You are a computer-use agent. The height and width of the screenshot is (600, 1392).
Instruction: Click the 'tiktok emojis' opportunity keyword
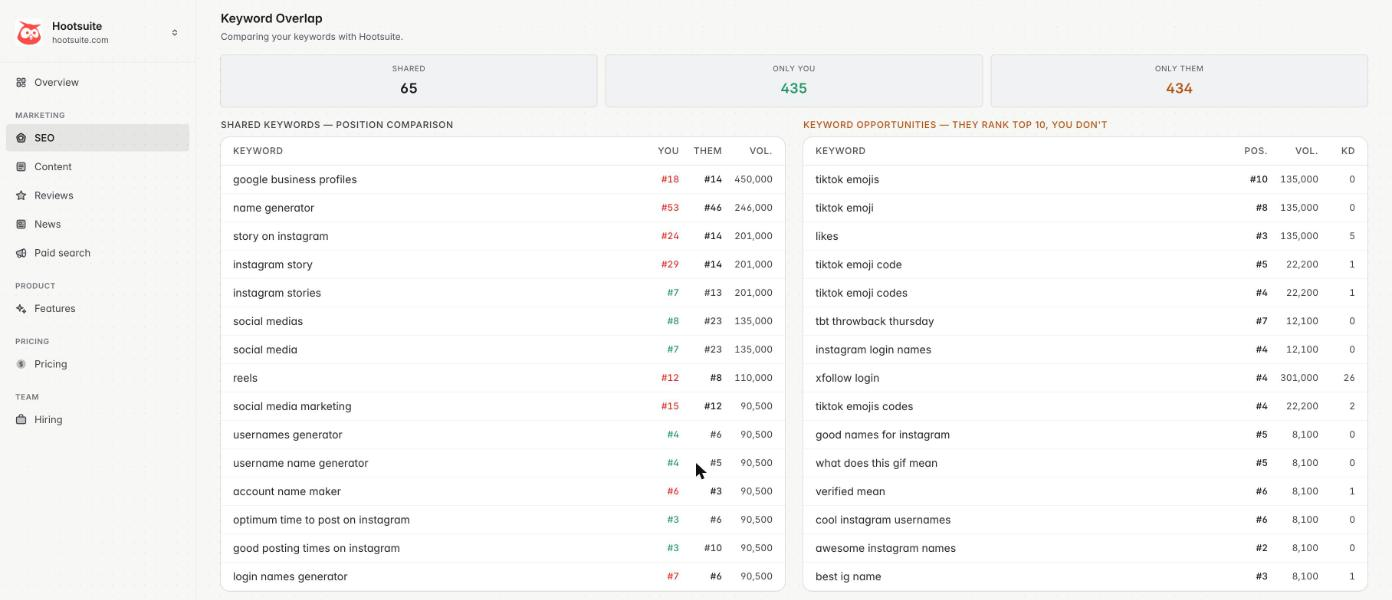(x=847, y=180)
